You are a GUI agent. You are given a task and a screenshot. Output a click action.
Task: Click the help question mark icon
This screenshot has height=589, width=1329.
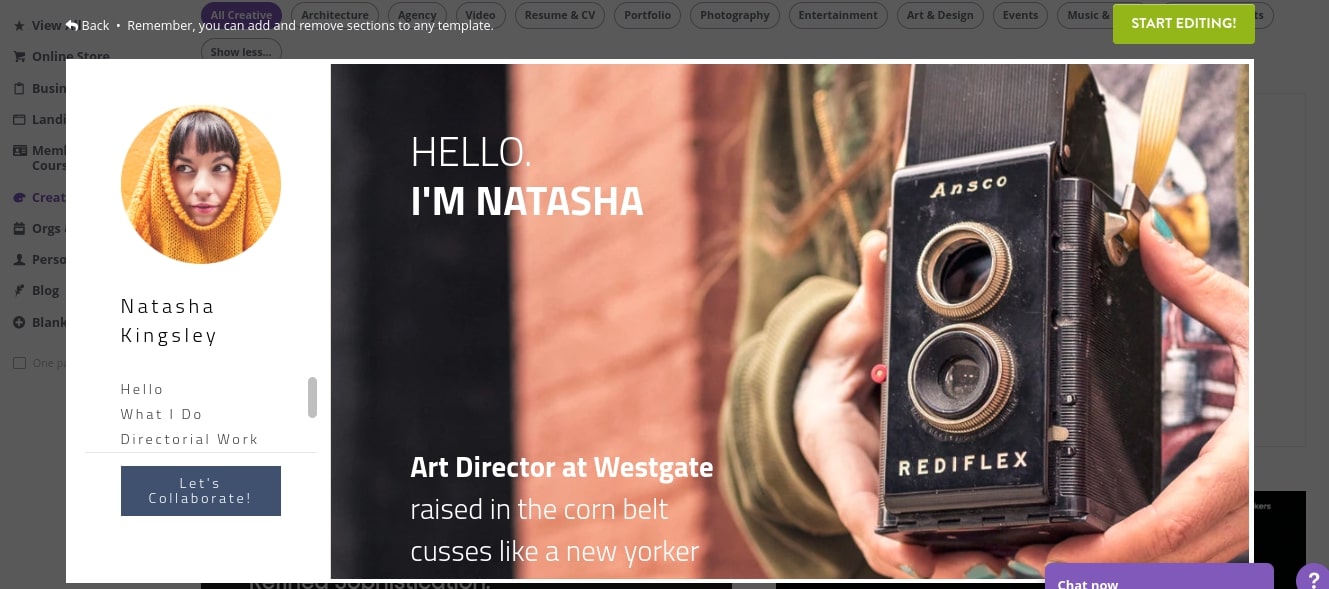1313,580
